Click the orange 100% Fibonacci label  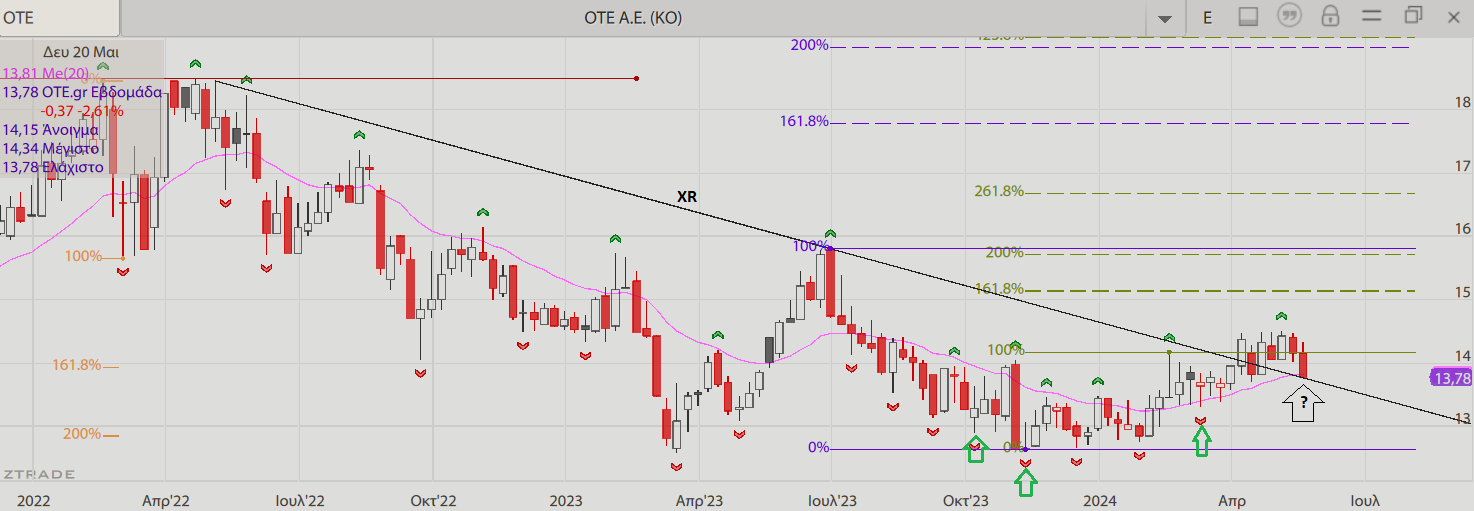83,257
